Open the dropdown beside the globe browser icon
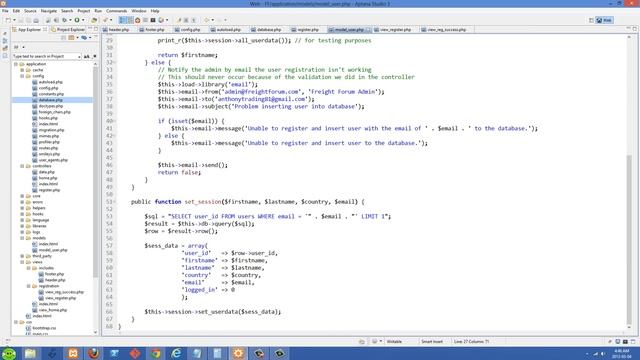640x360 pixels. 167,20
